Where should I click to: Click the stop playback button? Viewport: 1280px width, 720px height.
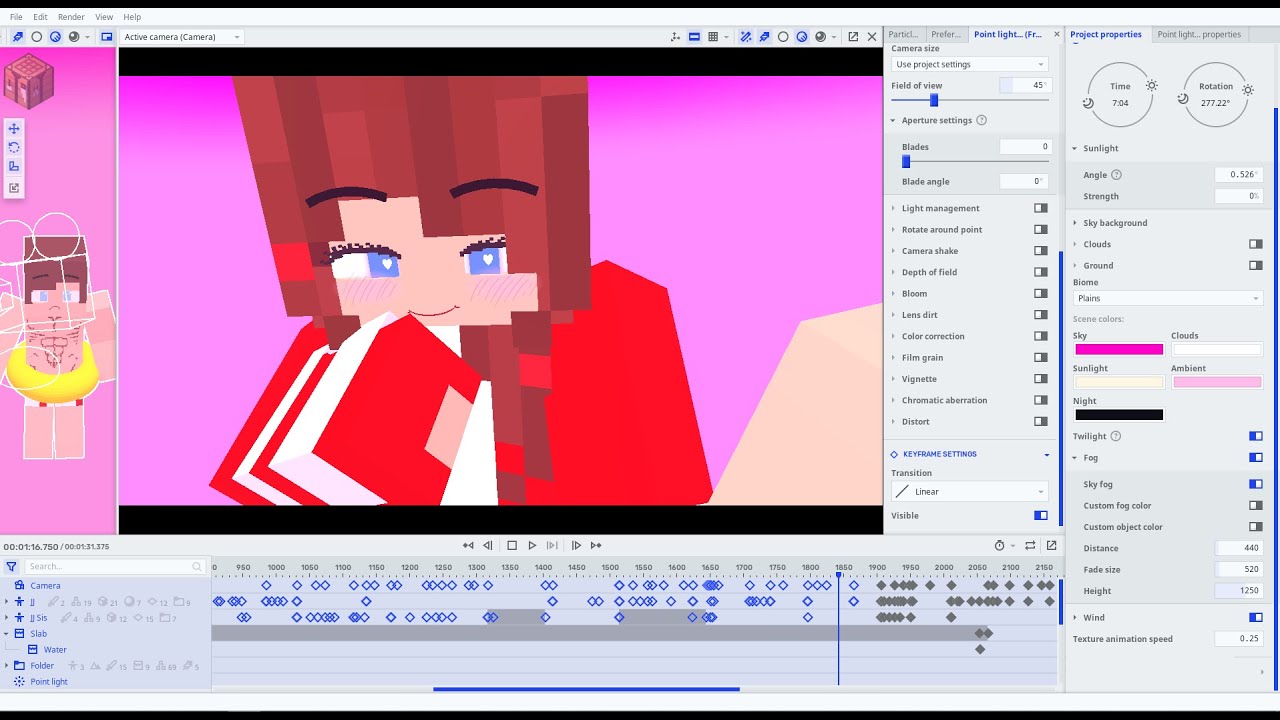(512, 545)
